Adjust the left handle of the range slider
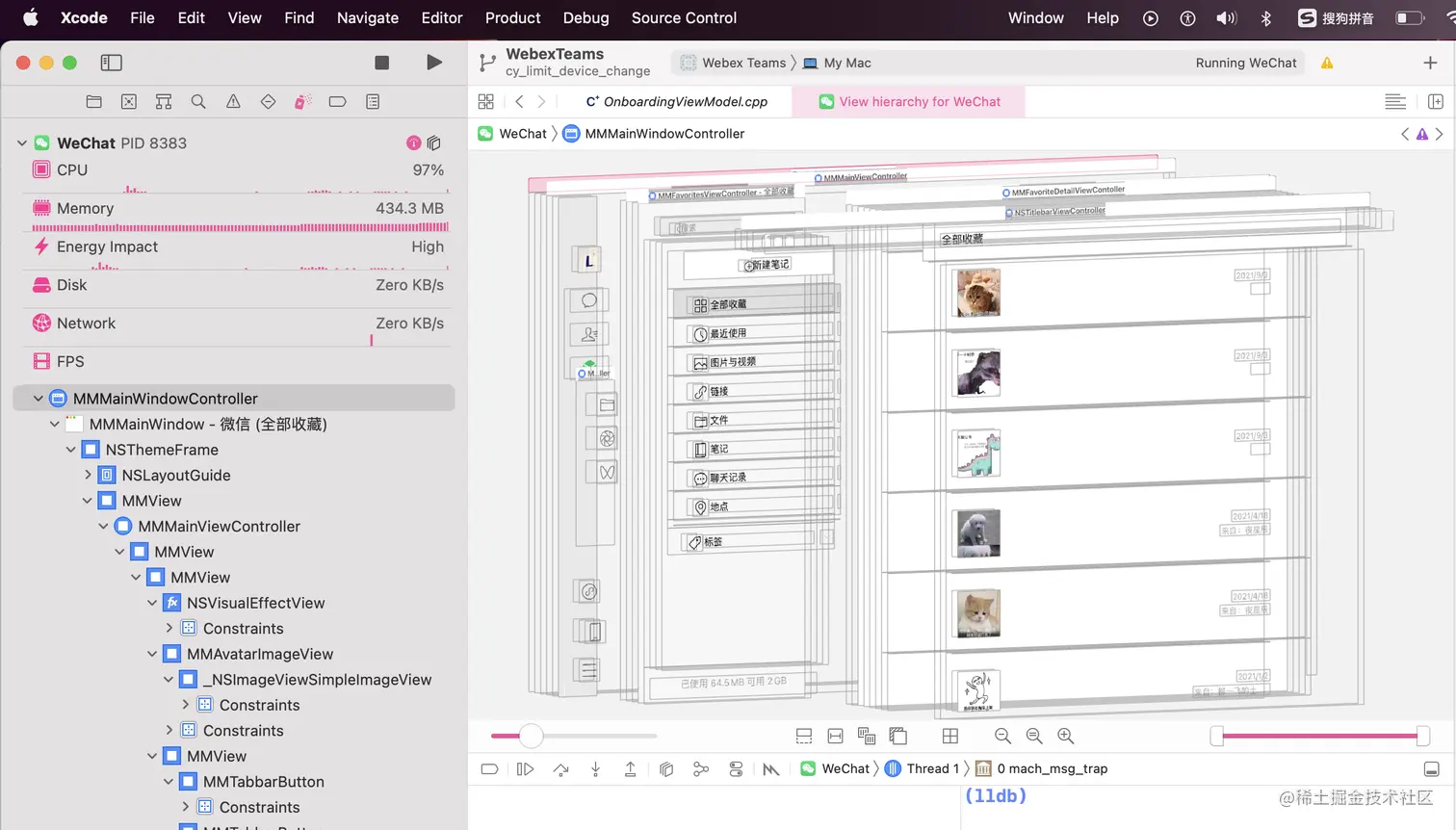 click(1217, 736)
